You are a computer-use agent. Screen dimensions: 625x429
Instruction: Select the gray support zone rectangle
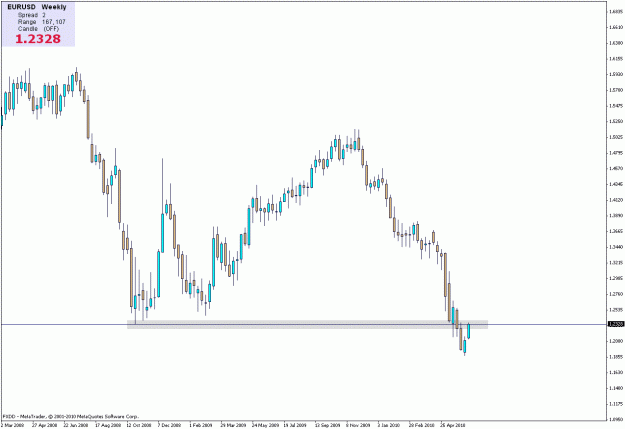307,324
